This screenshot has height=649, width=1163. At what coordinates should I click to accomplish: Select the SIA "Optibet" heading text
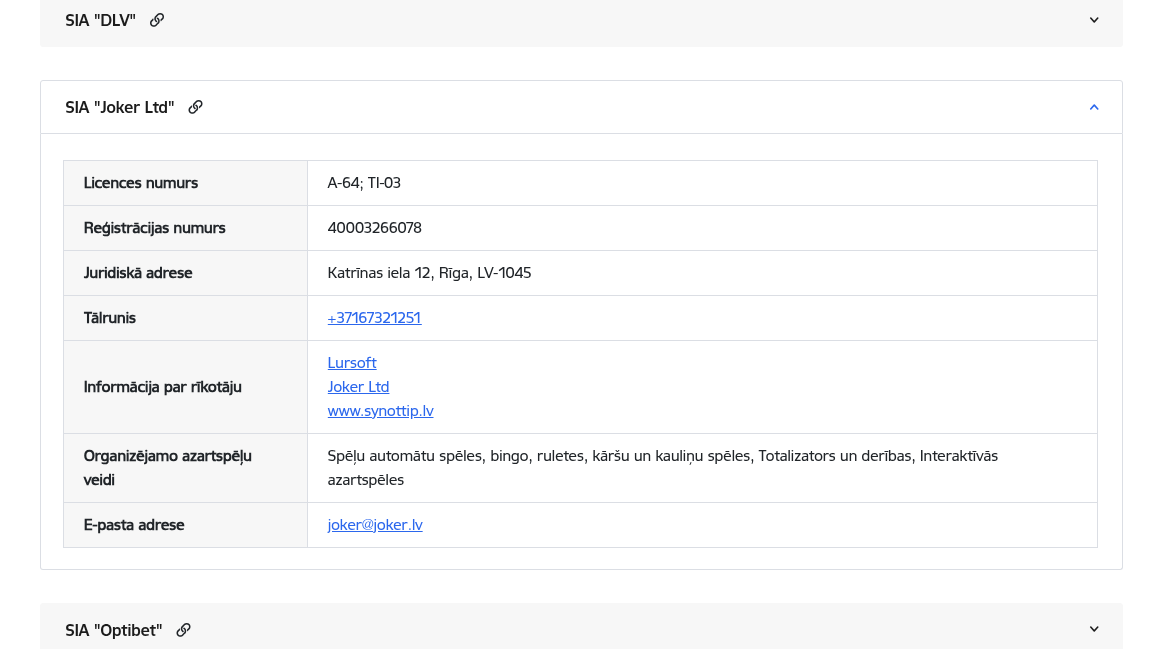click(113, 630)
